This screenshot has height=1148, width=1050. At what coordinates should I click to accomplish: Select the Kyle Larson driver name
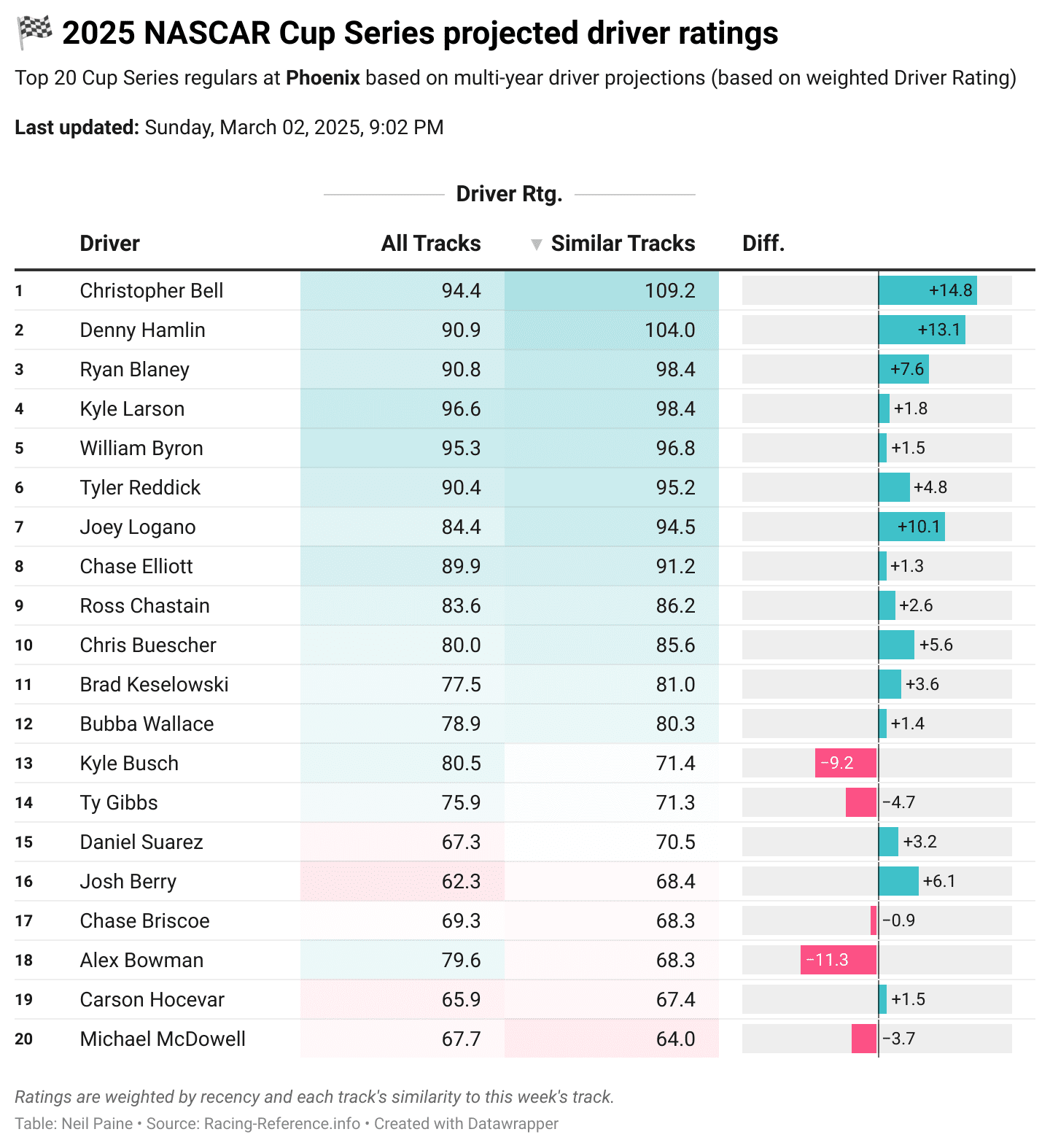[132, 408]
